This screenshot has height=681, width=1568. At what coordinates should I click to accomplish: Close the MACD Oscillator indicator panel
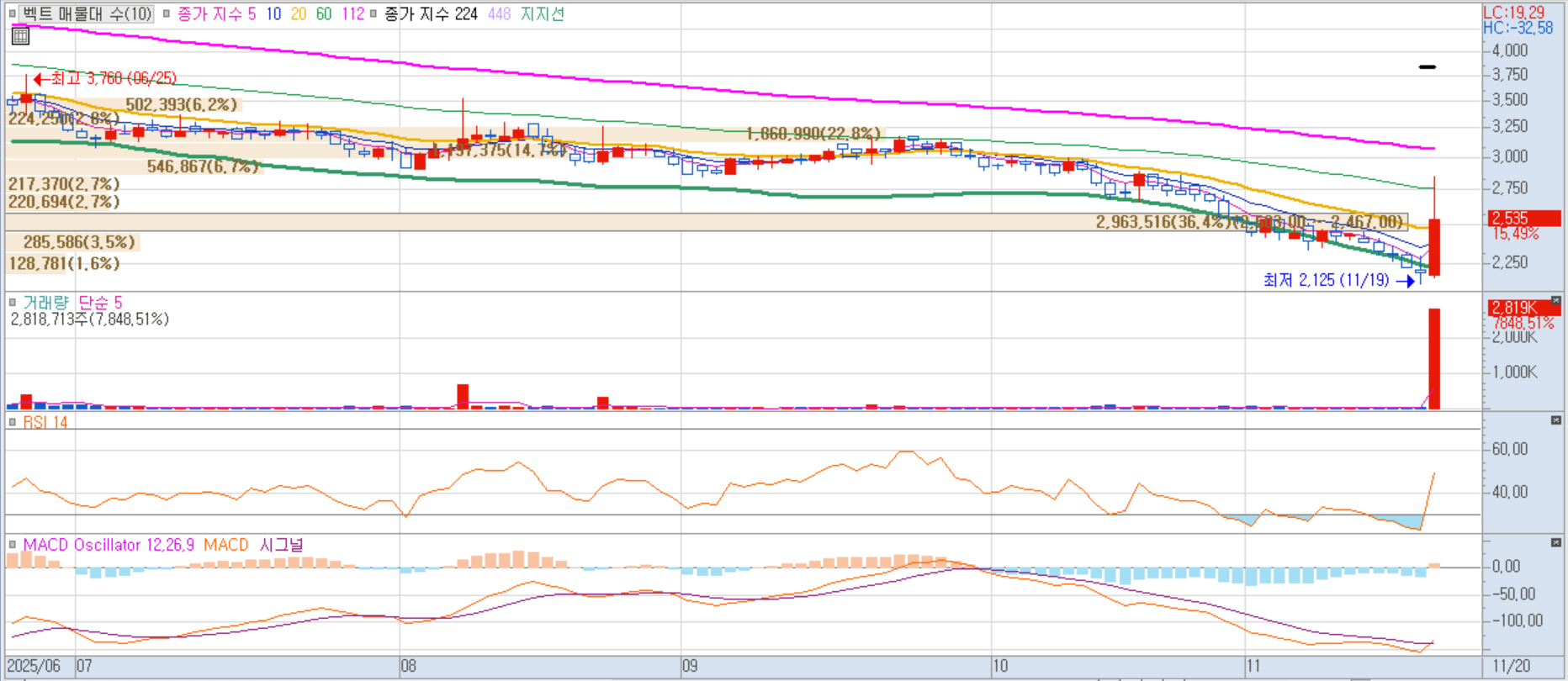point(1555,543)
